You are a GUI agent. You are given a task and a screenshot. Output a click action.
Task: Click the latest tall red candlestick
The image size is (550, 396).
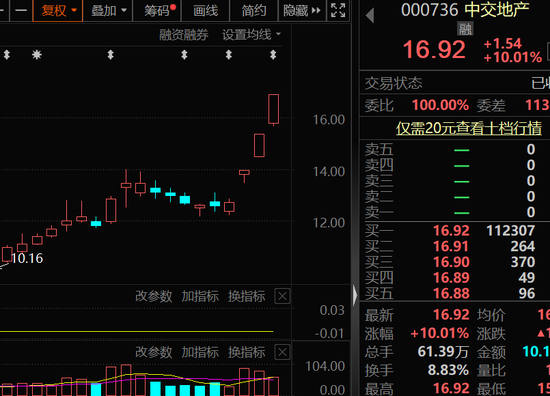[274, 109]
